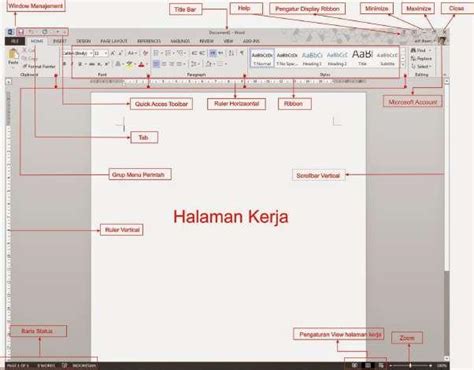Screen dimensions: 474x370
Task: Click the vertical scrollbar thumb
Action: click(x=447, y=177)
